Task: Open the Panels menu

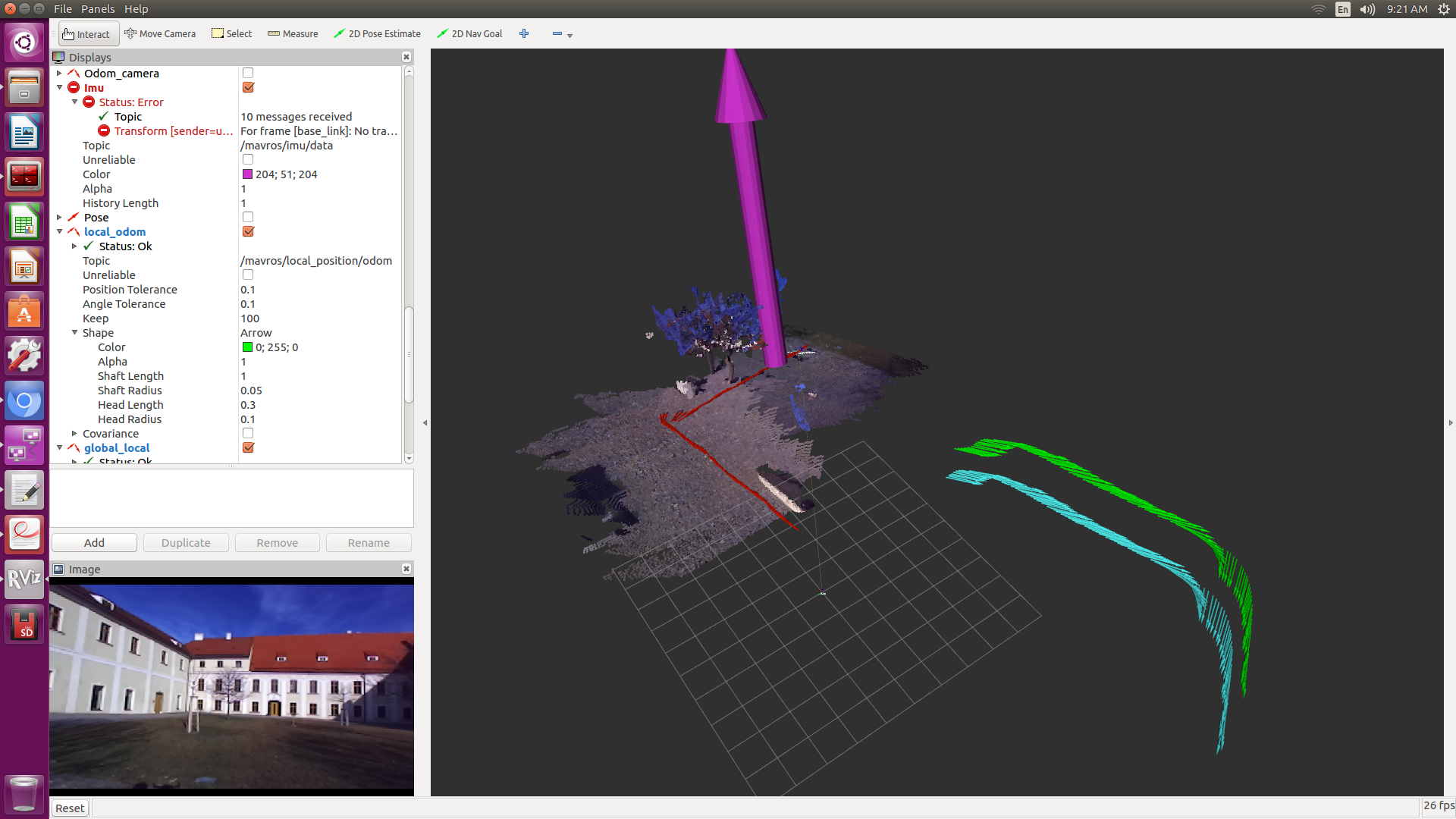Action: coord(98,9)
